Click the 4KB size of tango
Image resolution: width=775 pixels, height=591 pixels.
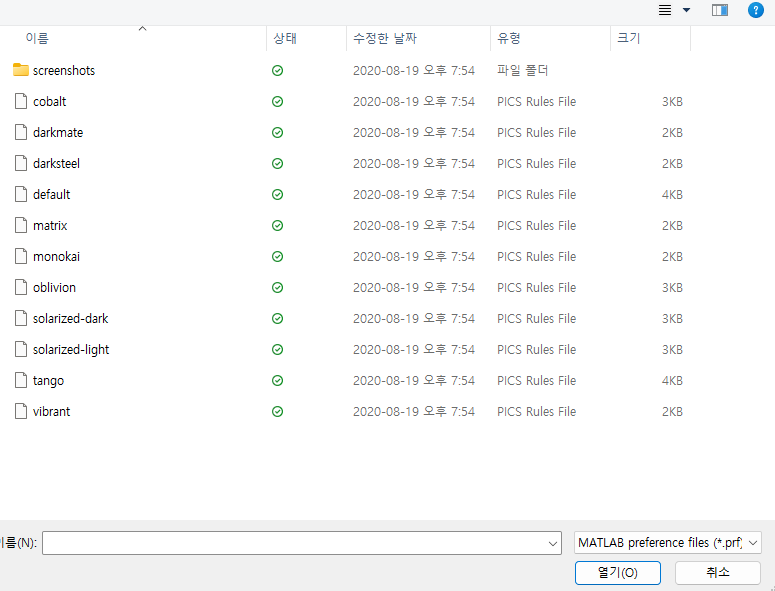click(672, 380)
